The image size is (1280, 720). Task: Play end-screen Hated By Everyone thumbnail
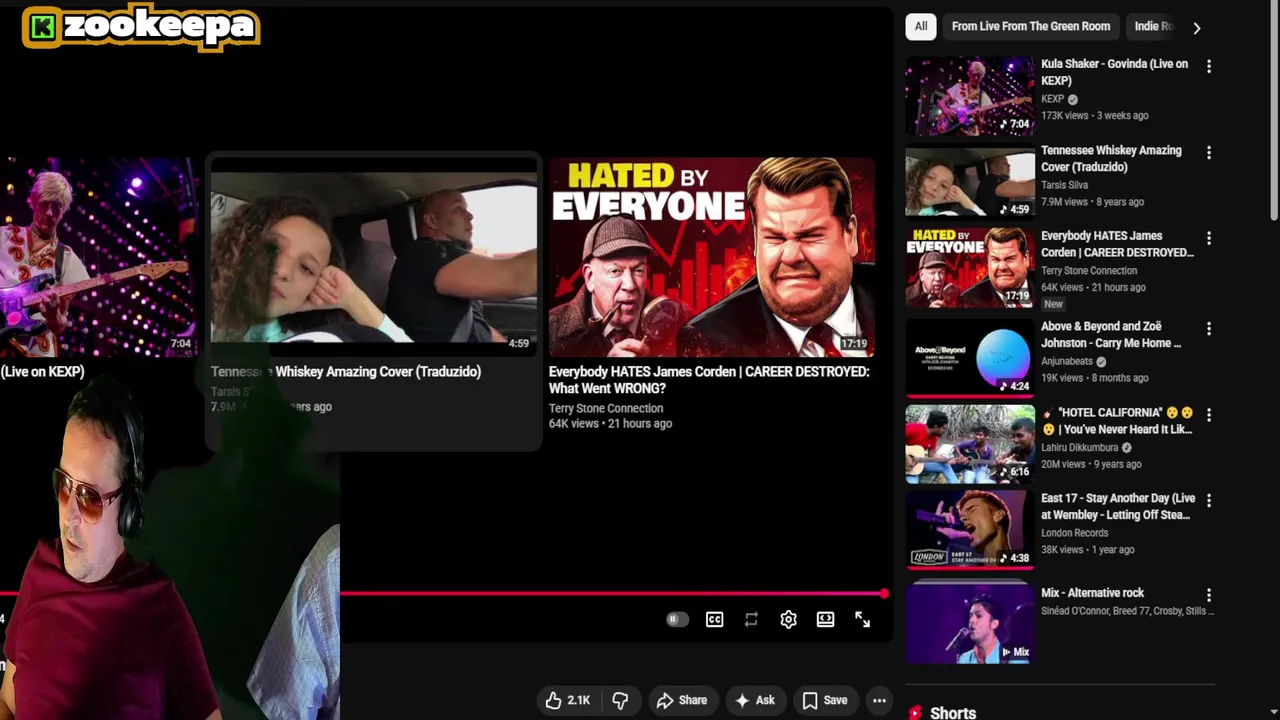(x=712, y=256)
